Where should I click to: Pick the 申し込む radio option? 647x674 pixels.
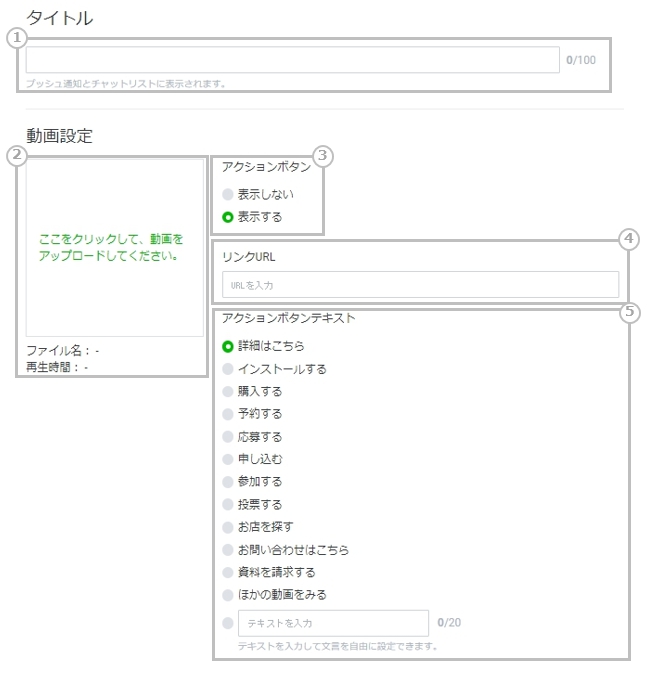point(228,459)
